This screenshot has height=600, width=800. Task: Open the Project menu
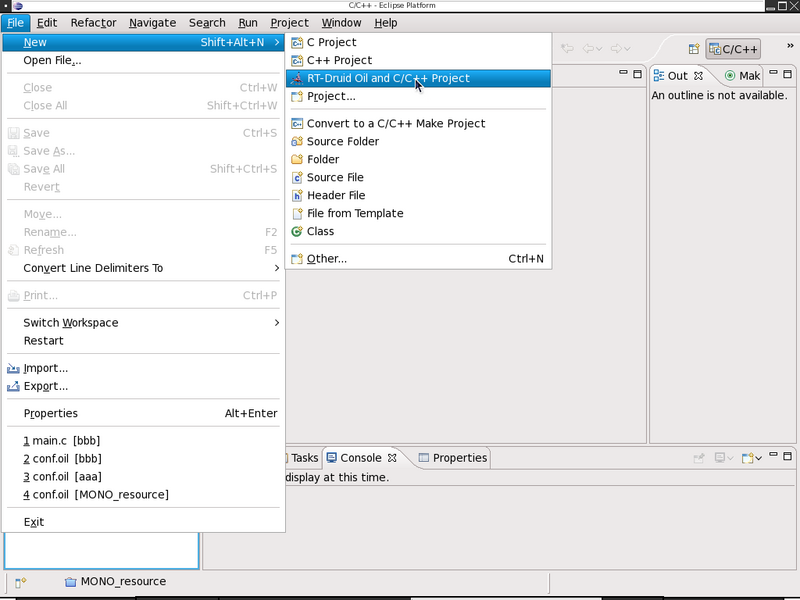point(289,23)
